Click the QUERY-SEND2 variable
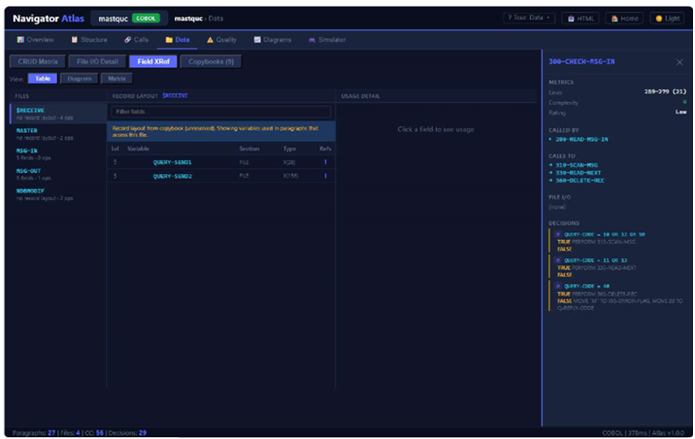This screenshot has width=695, height=439. pyautogui.click(x=172, y=176)
